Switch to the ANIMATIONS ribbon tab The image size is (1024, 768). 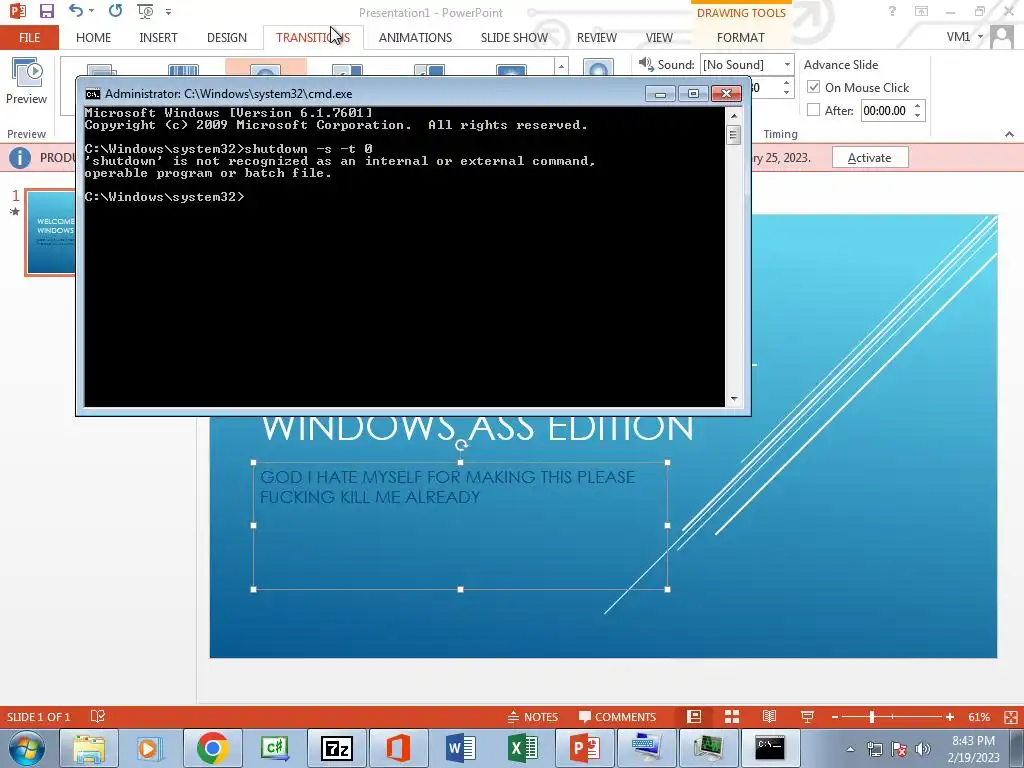pos(415,37)
